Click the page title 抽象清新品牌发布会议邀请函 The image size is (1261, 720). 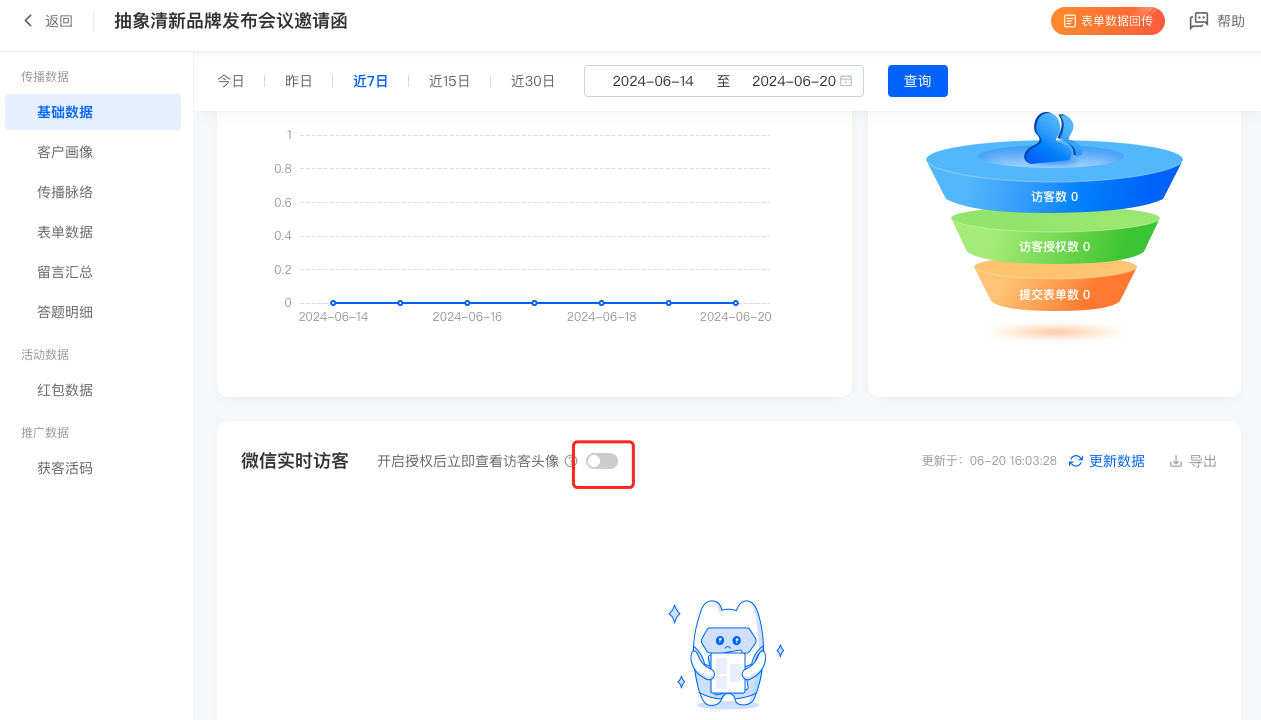(231, 21)
